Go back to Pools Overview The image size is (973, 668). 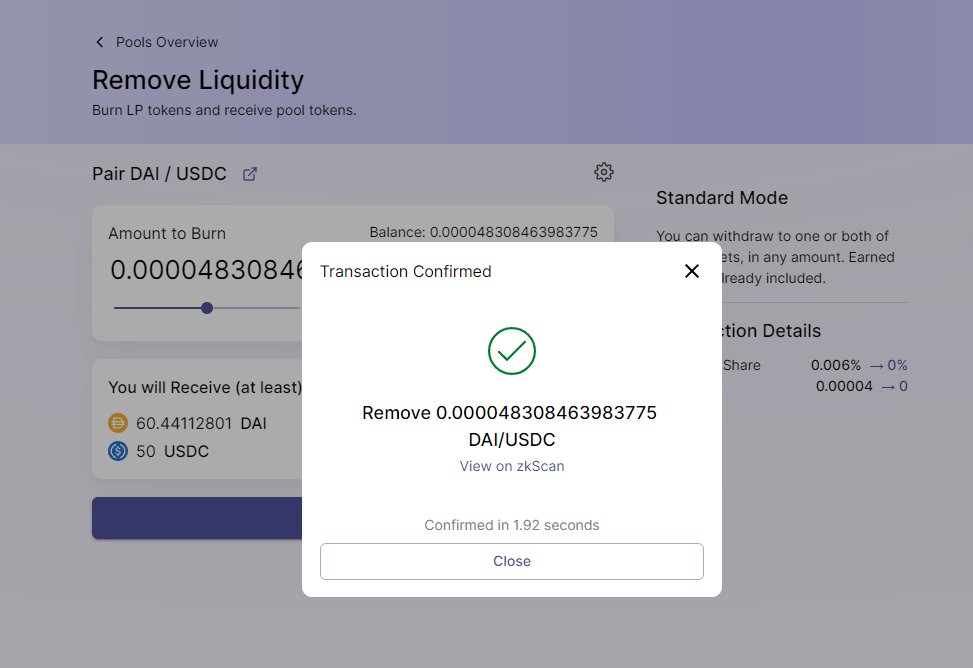click(167, 42)
